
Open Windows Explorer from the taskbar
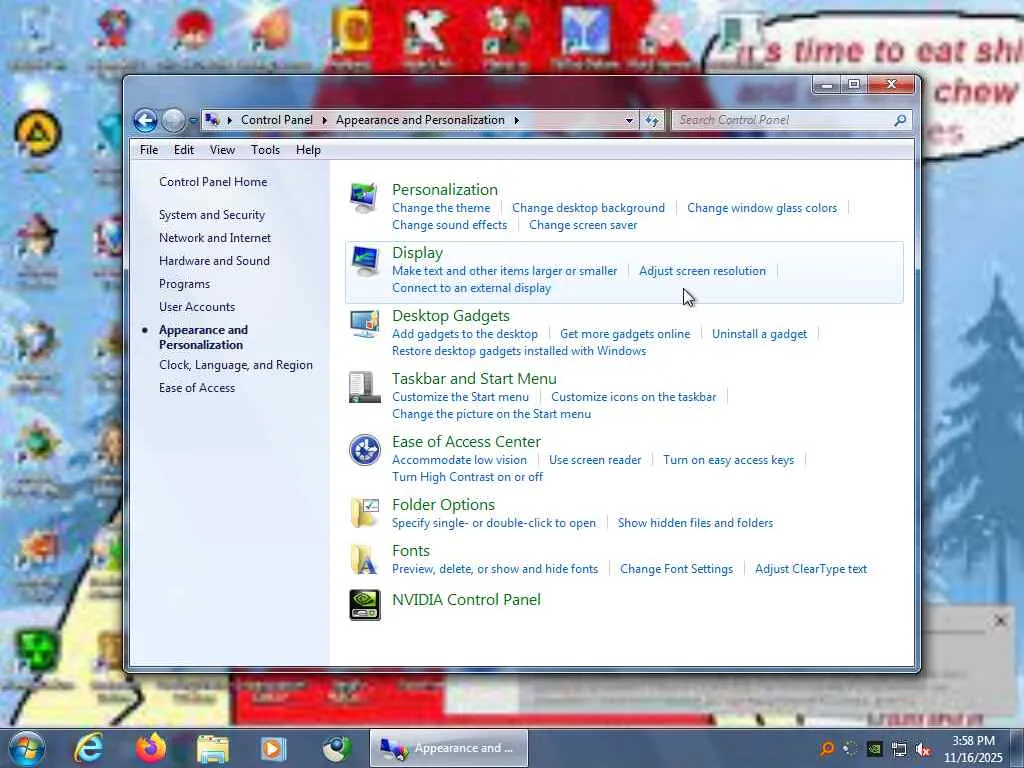[213, 748]
